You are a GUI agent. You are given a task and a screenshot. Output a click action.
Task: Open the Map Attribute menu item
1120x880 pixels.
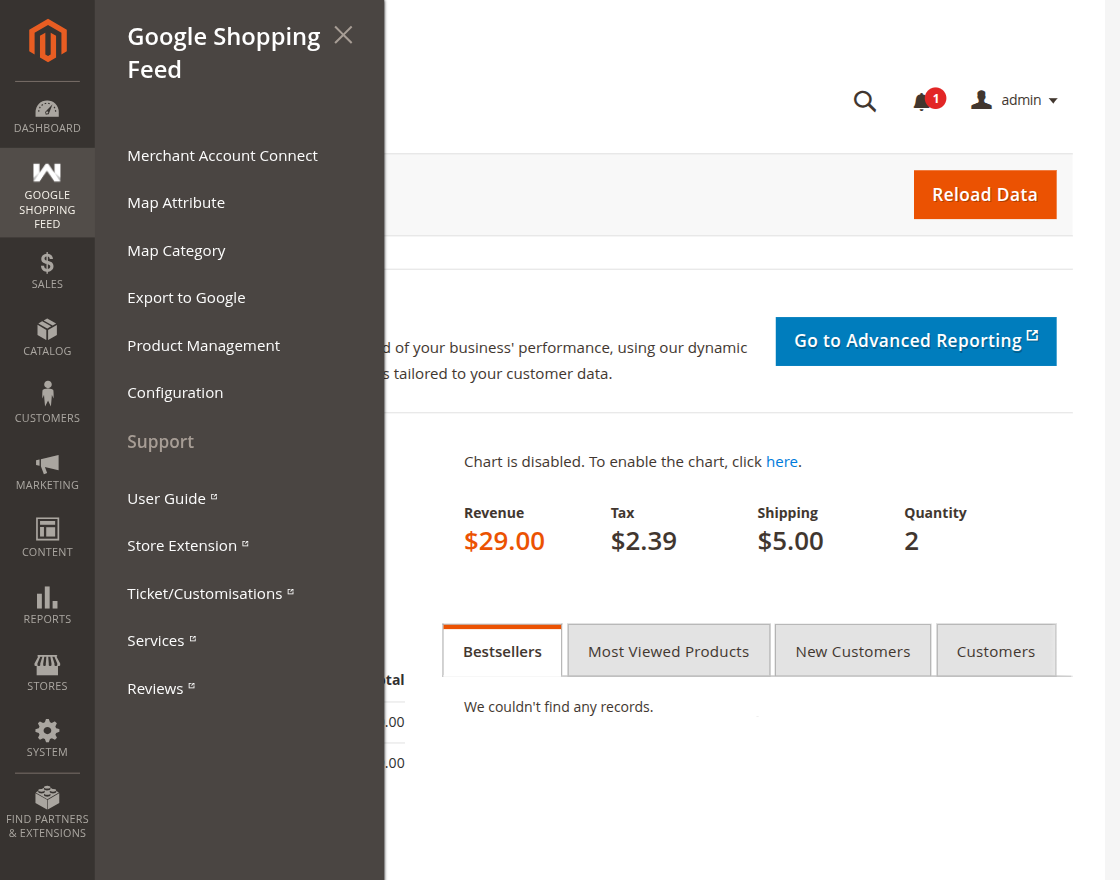[176, 203]
